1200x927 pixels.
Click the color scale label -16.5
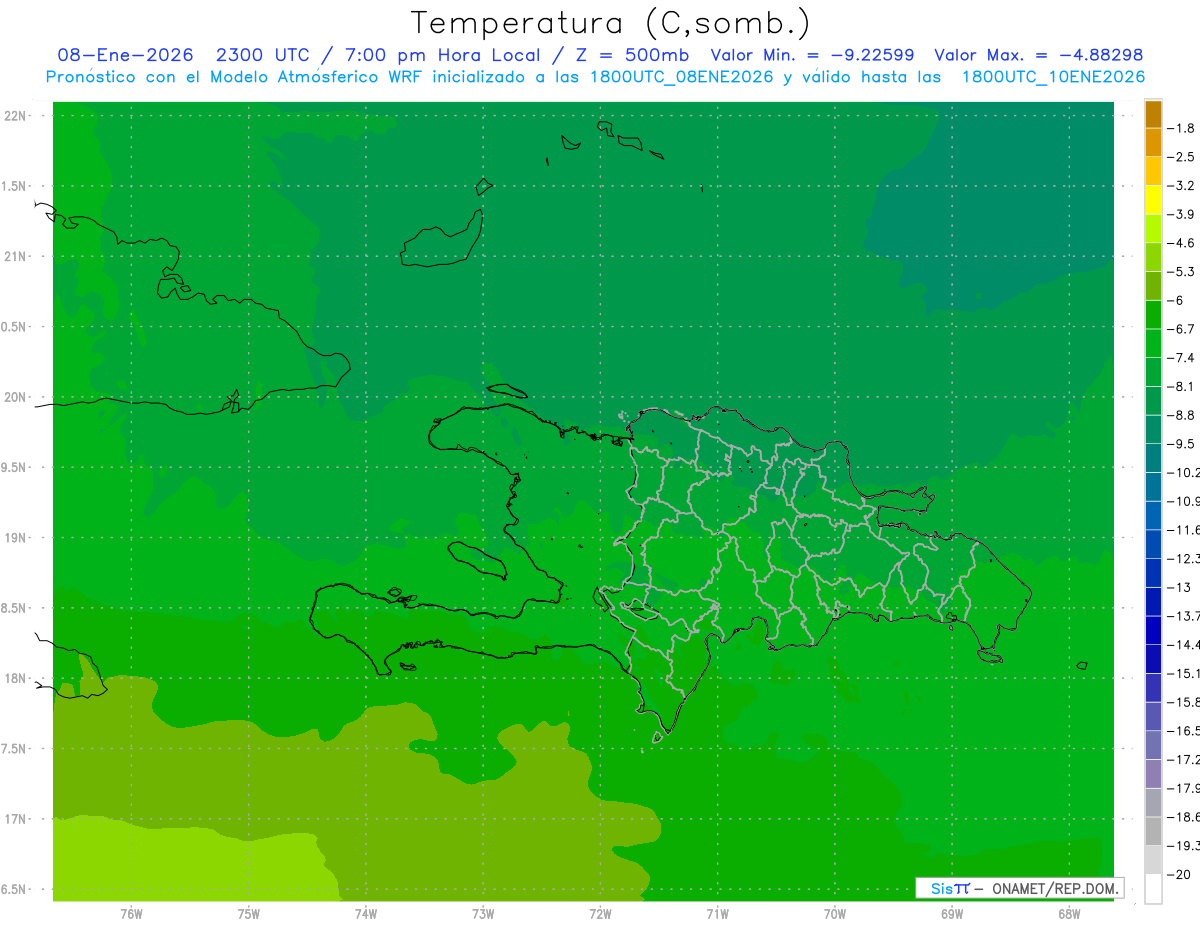(1185, 731)
